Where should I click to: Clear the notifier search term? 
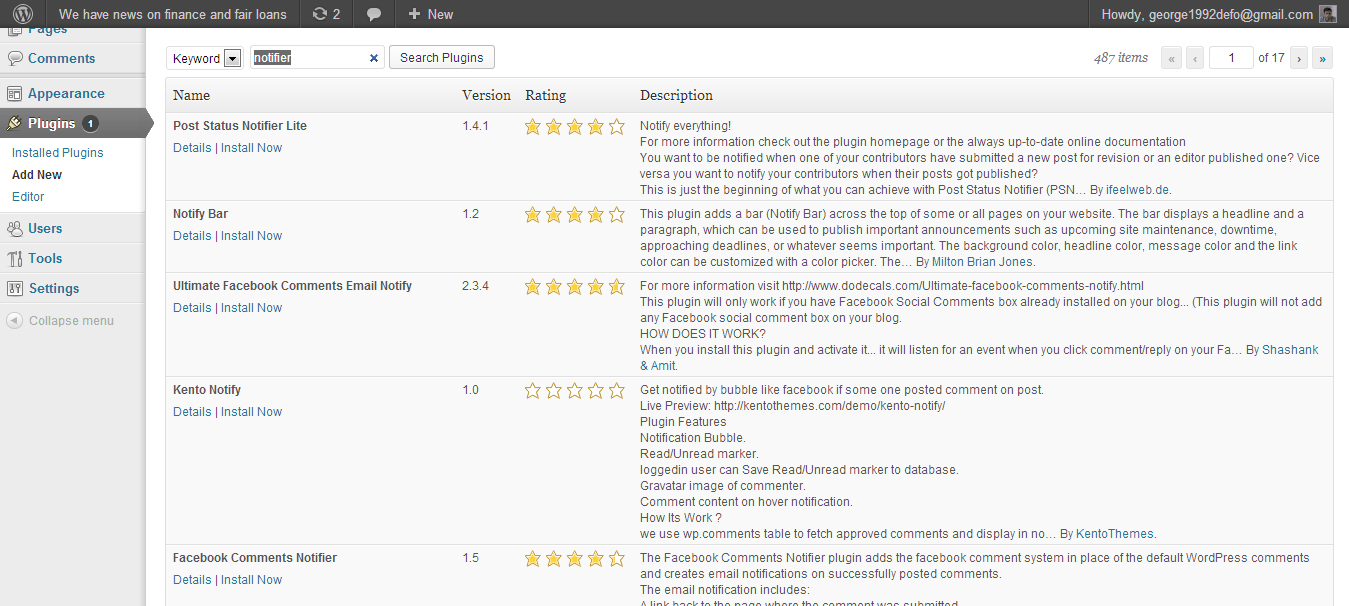tap(373, 57)
